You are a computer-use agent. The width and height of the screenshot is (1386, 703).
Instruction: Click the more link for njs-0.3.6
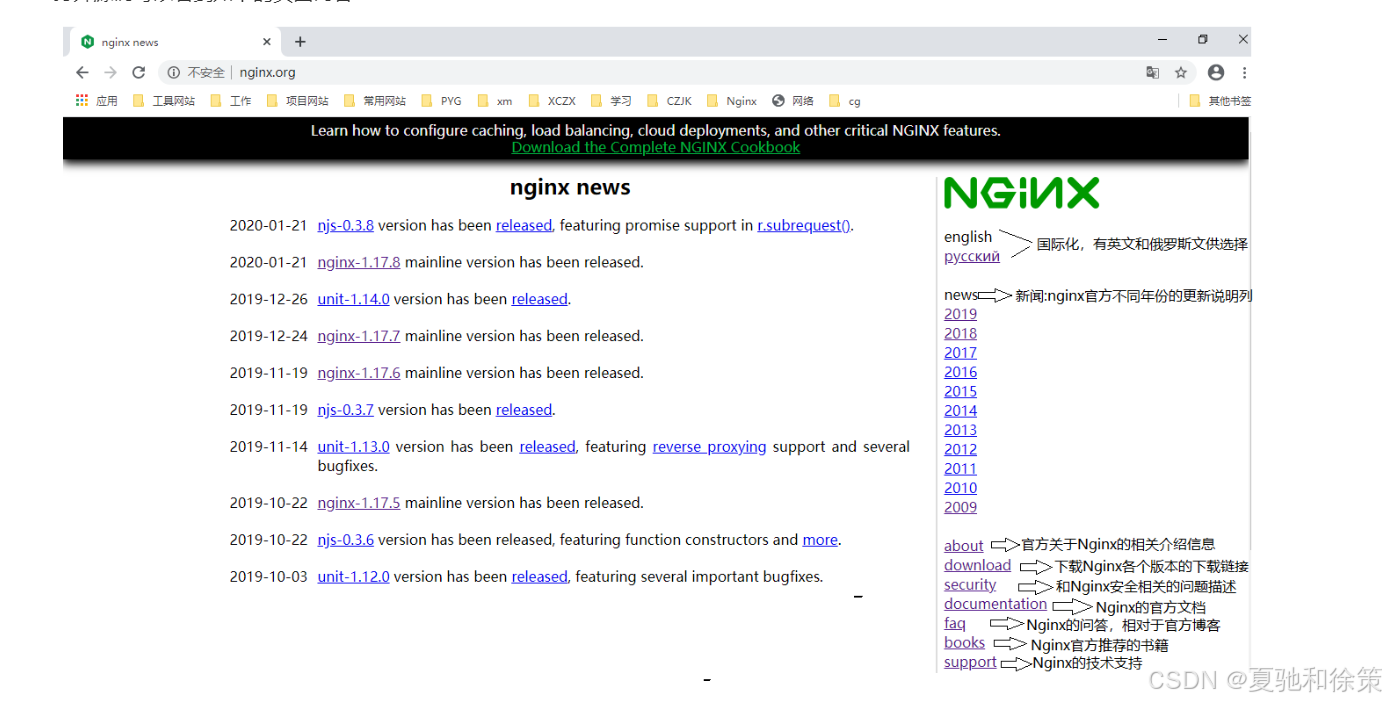tap(820, 541)
